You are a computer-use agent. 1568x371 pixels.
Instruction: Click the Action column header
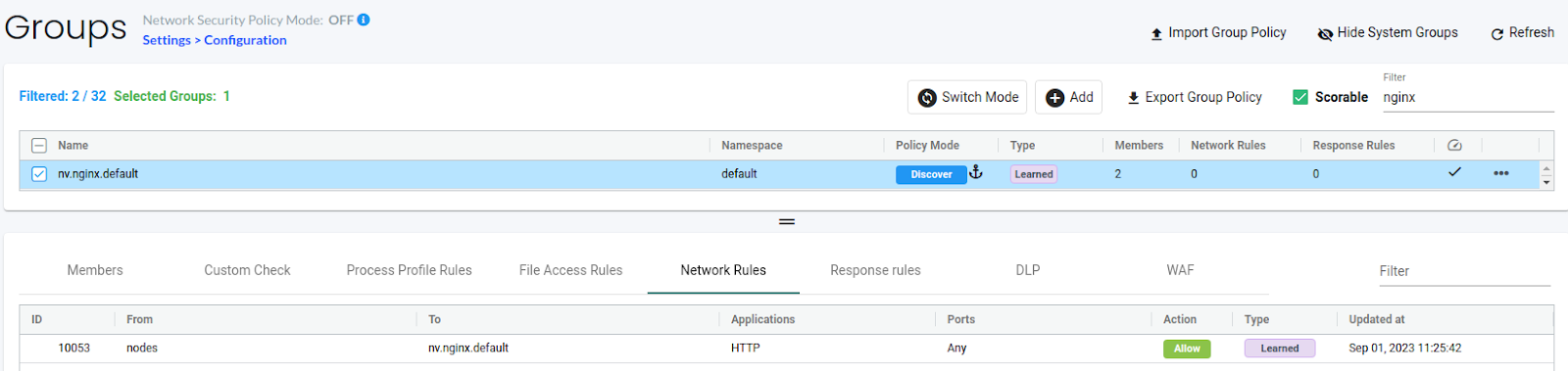click(x=1179, y=319)
